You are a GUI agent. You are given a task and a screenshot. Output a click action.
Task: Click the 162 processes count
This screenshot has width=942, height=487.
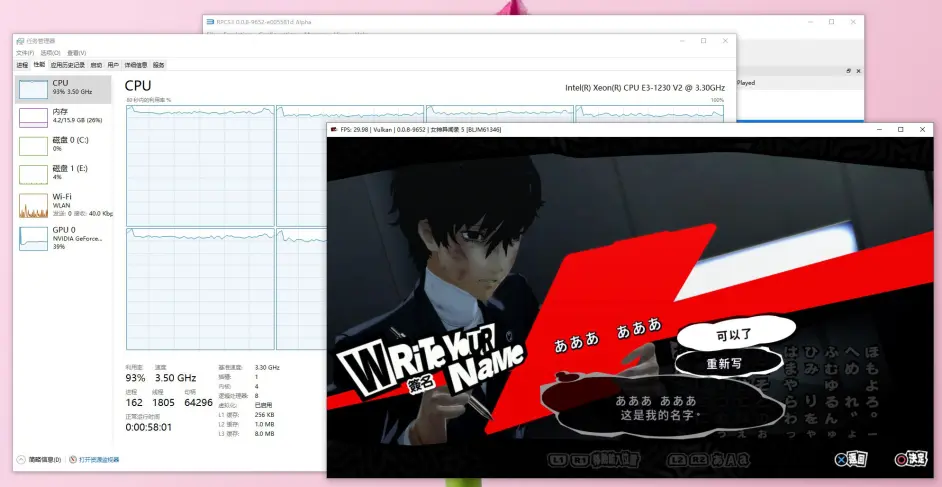(134, 402)
